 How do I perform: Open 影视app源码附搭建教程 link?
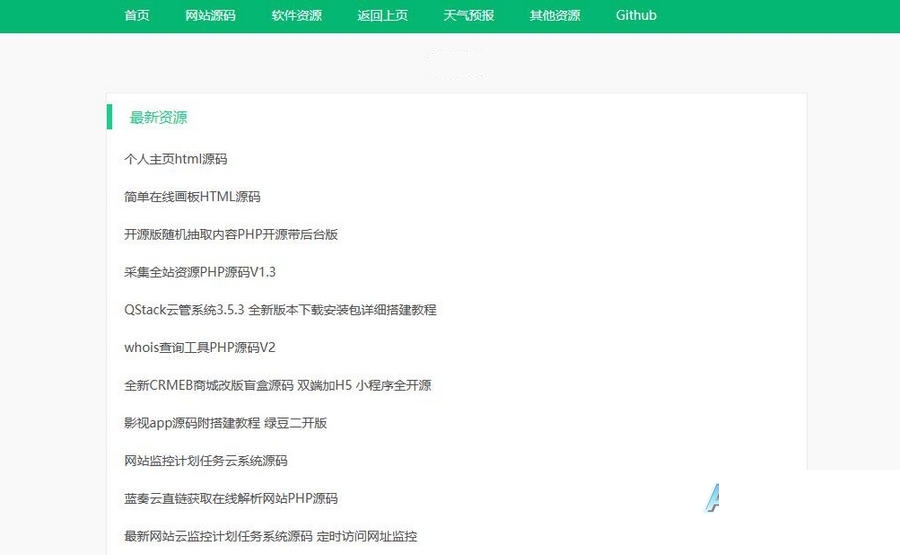tap(226, 423)
